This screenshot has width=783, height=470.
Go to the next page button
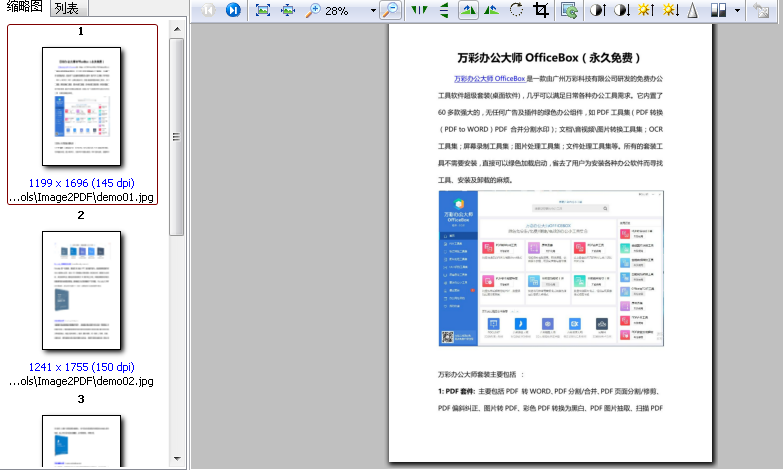pos(232,10)
